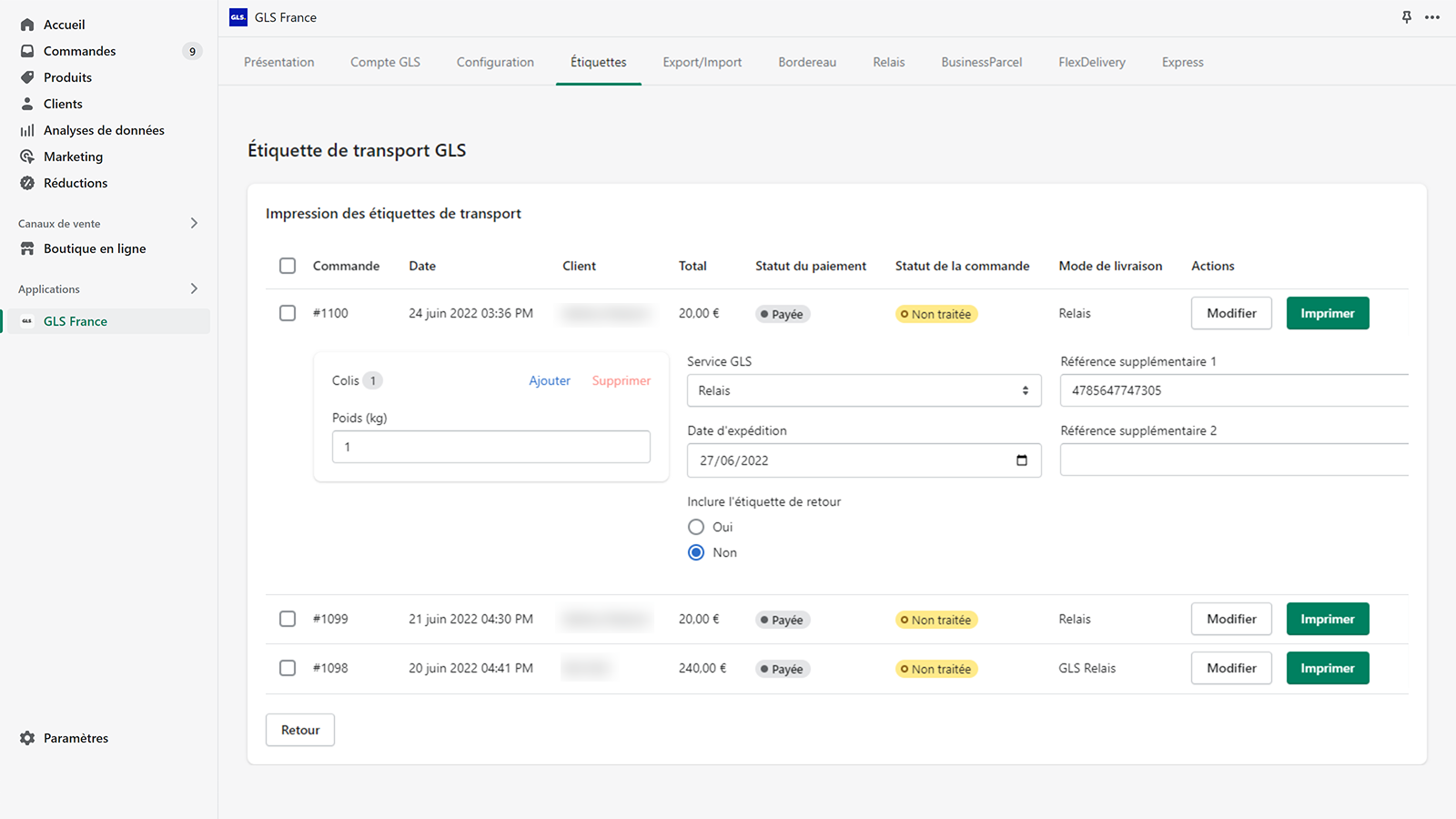Click the Ajouter colis link
Image resolution: width=1456 pixels, height=819 pixels.
coord(550,380)
